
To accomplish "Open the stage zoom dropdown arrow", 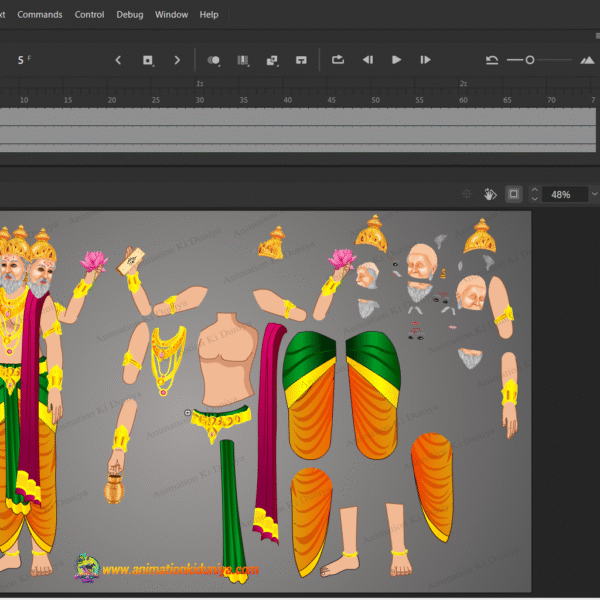I will [594, 194].
